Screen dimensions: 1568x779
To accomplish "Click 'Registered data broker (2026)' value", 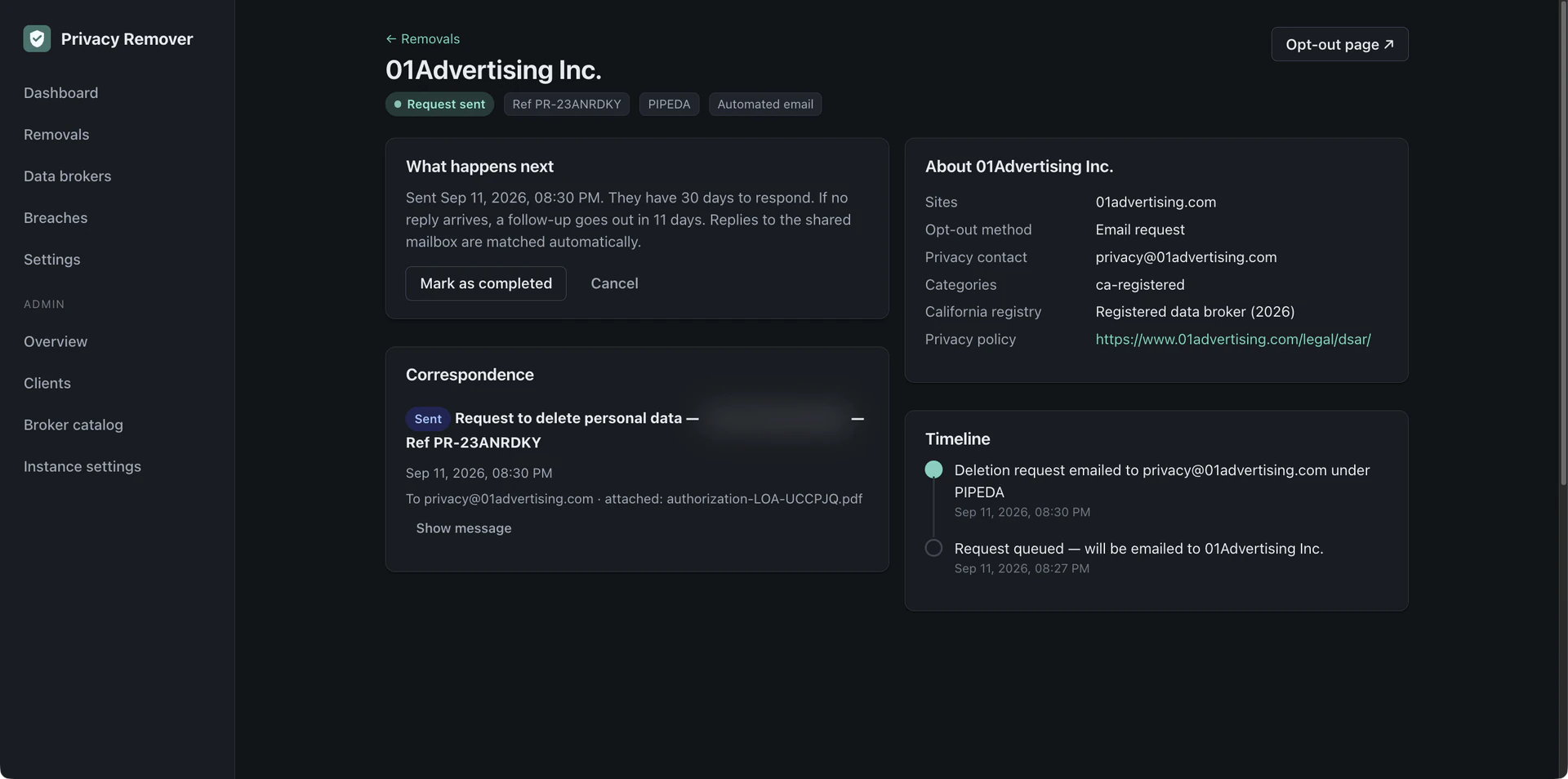I will click(x=1195, y=312).
